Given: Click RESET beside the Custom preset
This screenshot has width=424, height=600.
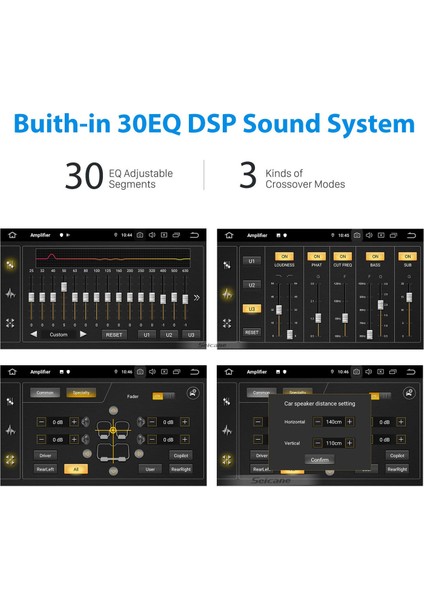Looking at the screenshot, I should tap(114, 335).
